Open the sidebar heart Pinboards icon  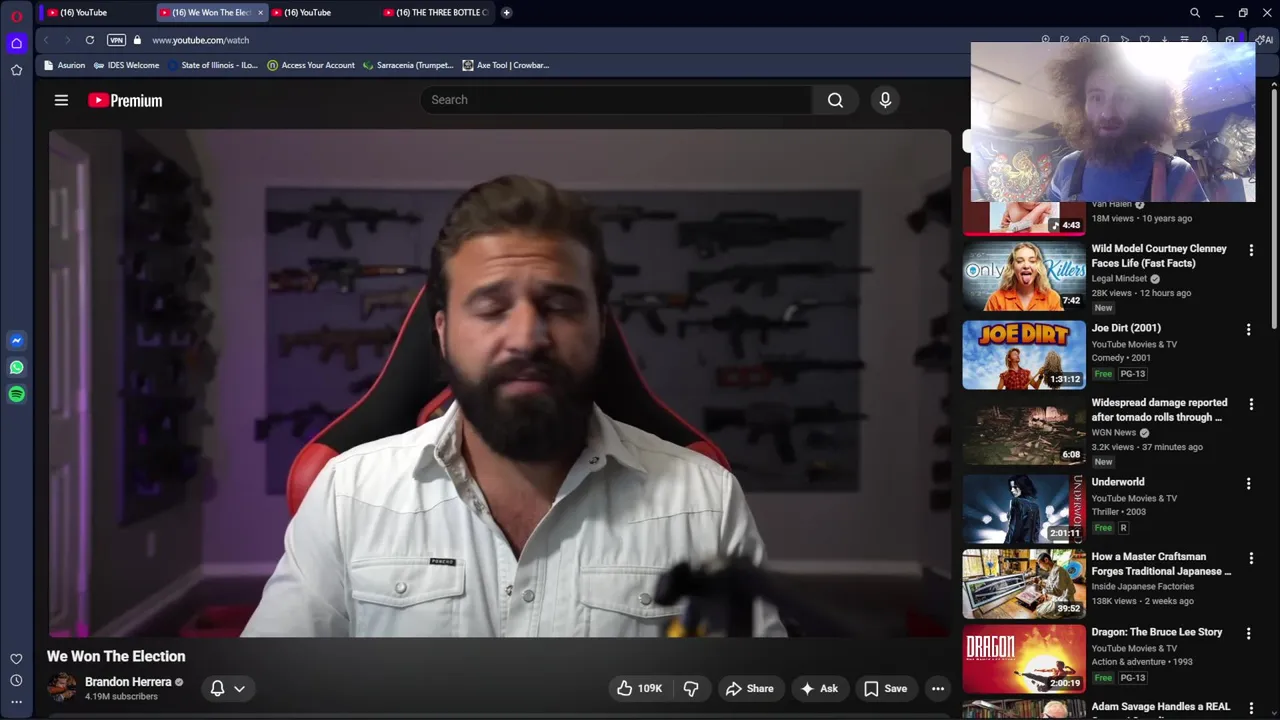16,659
